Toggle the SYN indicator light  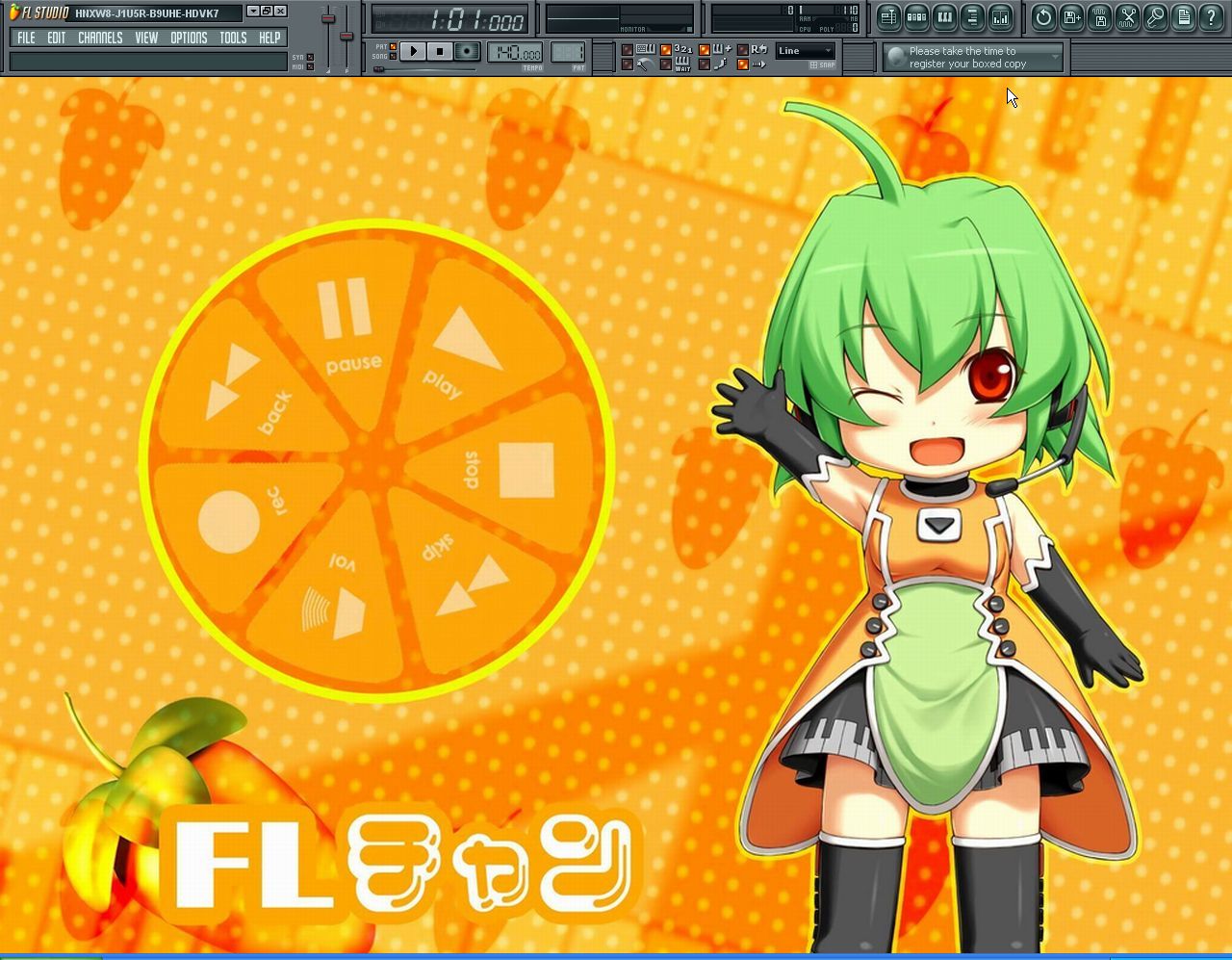click(x=310, y=57)
